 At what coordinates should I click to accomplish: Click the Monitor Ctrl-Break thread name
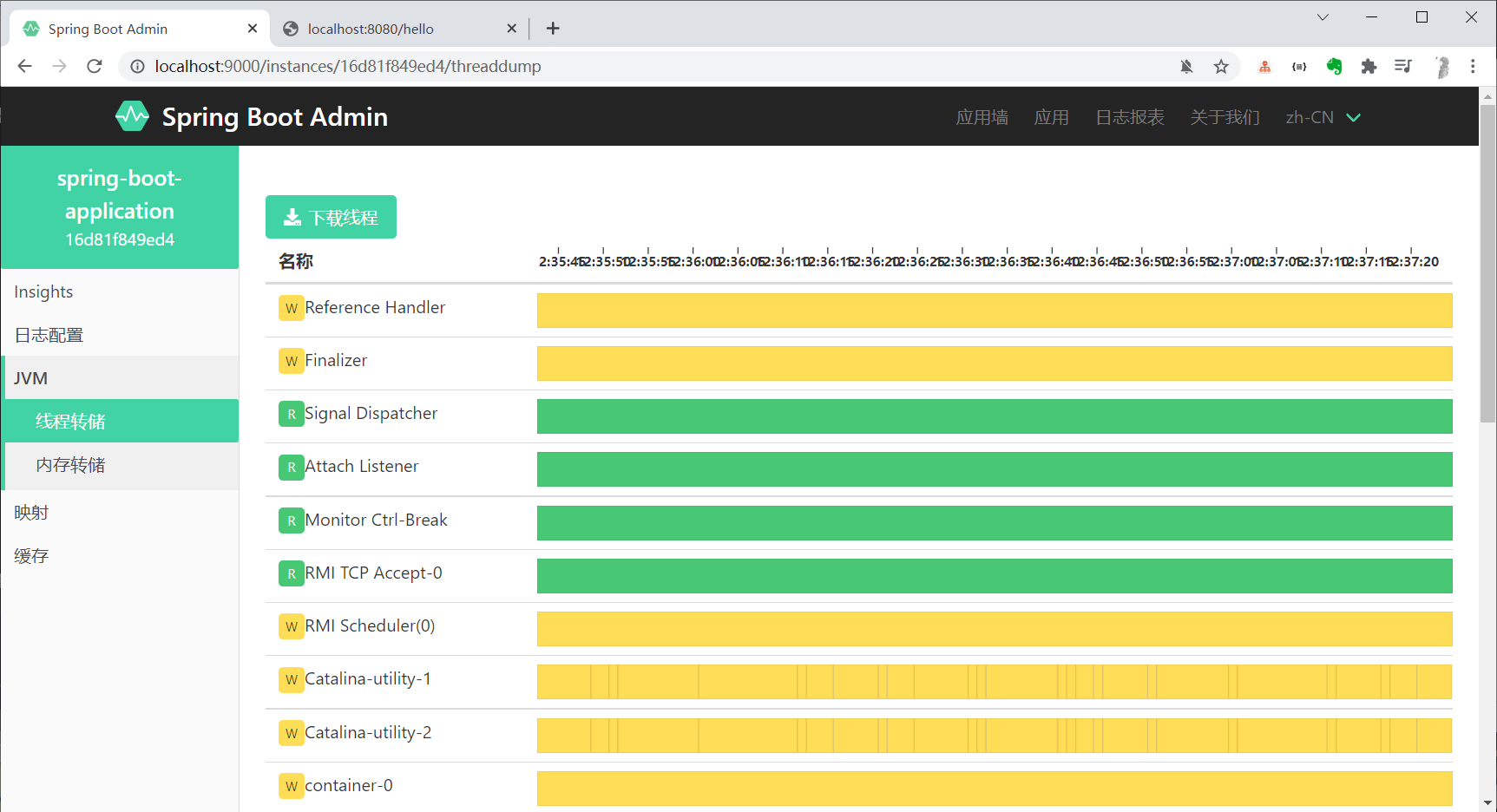(376, 520)
